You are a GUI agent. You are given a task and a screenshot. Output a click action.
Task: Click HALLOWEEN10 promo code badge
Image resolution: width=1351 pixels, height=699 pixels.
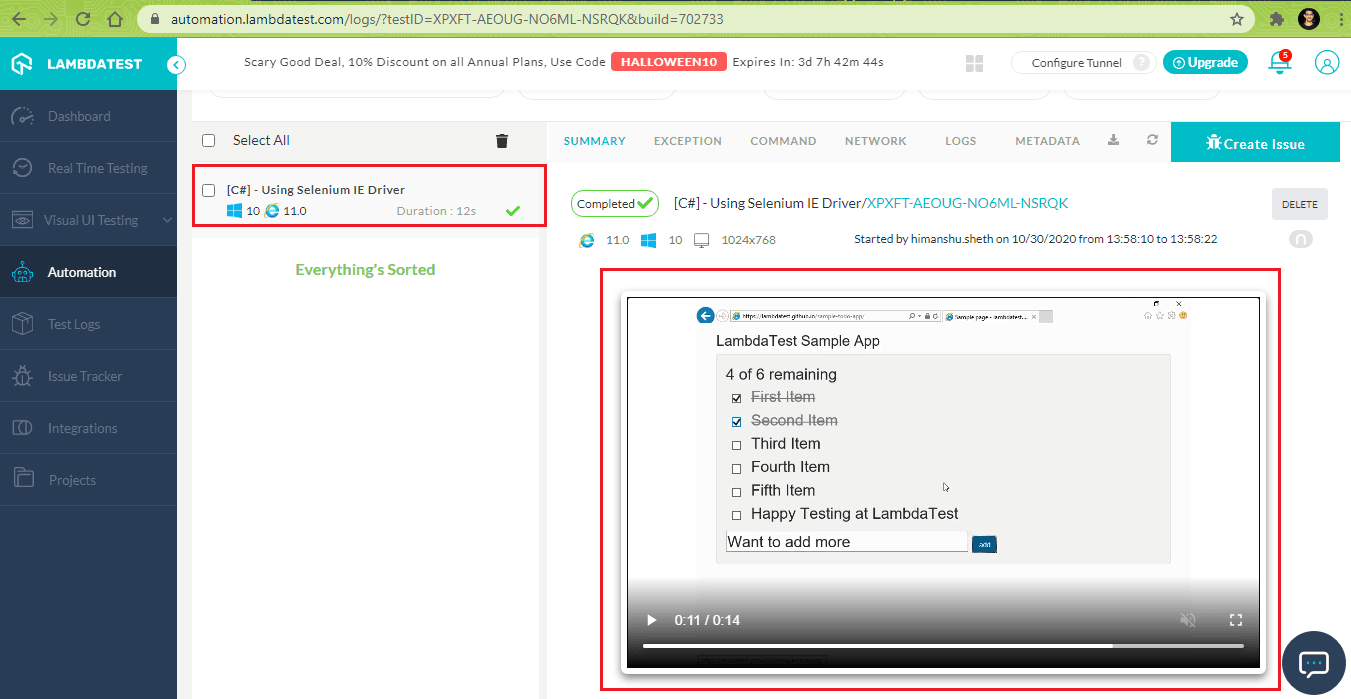click(x=669, y=62)
